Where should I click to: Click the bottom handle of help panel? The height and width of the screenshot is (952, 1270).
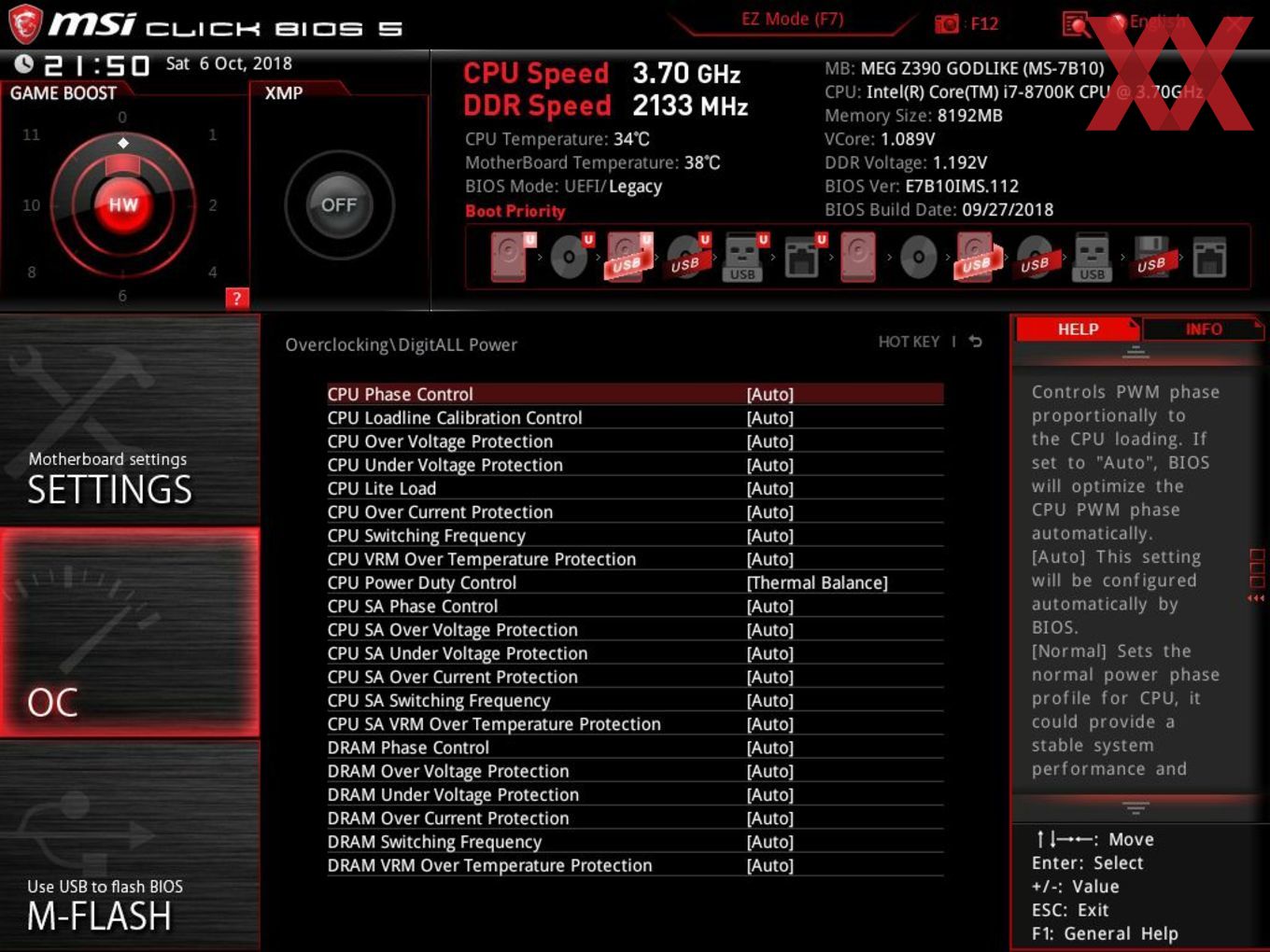click(x=1136, y=807)
